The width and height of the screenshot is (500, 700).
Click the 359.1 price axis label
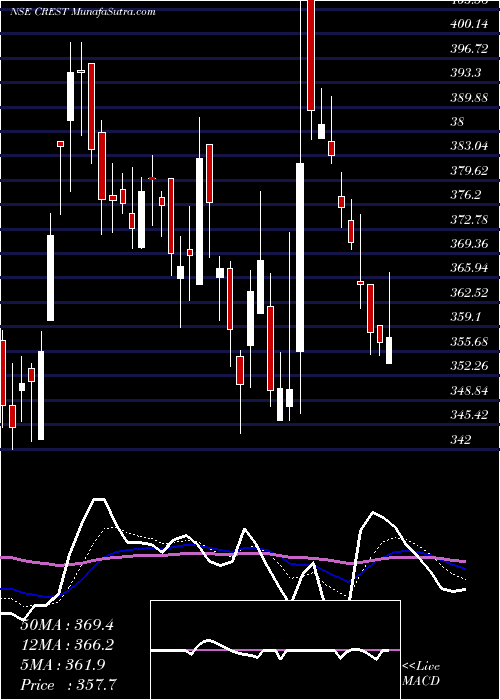click(466, 317)
